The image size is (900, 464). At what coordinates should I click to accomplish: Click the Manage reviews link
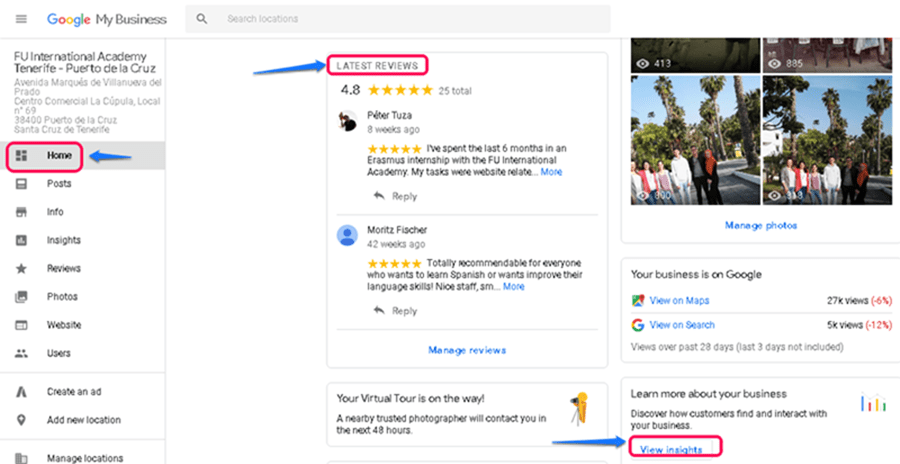pyautogui.click(x=467, y=350)
